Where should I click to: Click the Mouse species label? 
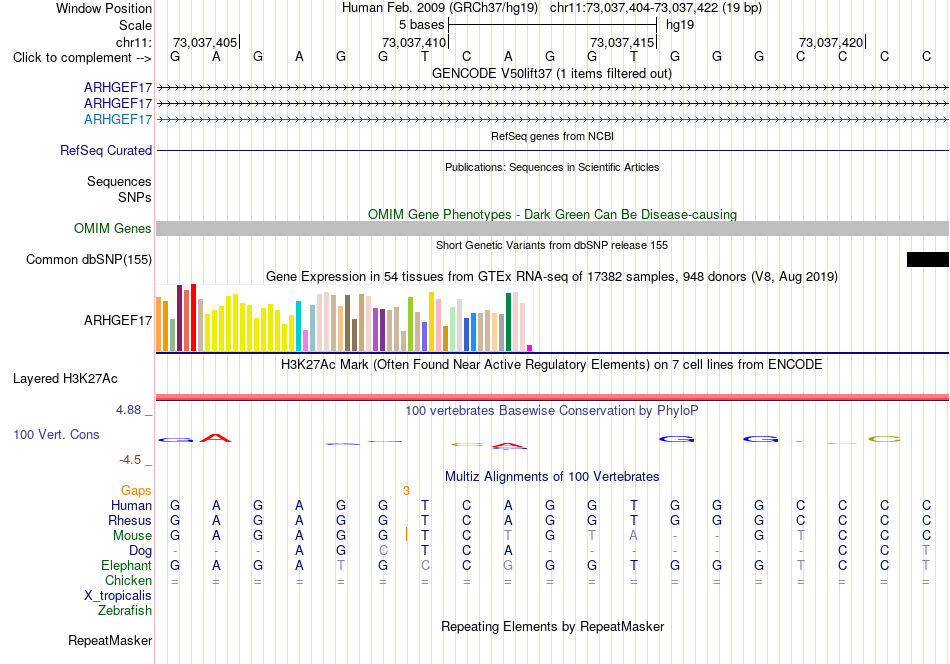[x=132, y=536]
